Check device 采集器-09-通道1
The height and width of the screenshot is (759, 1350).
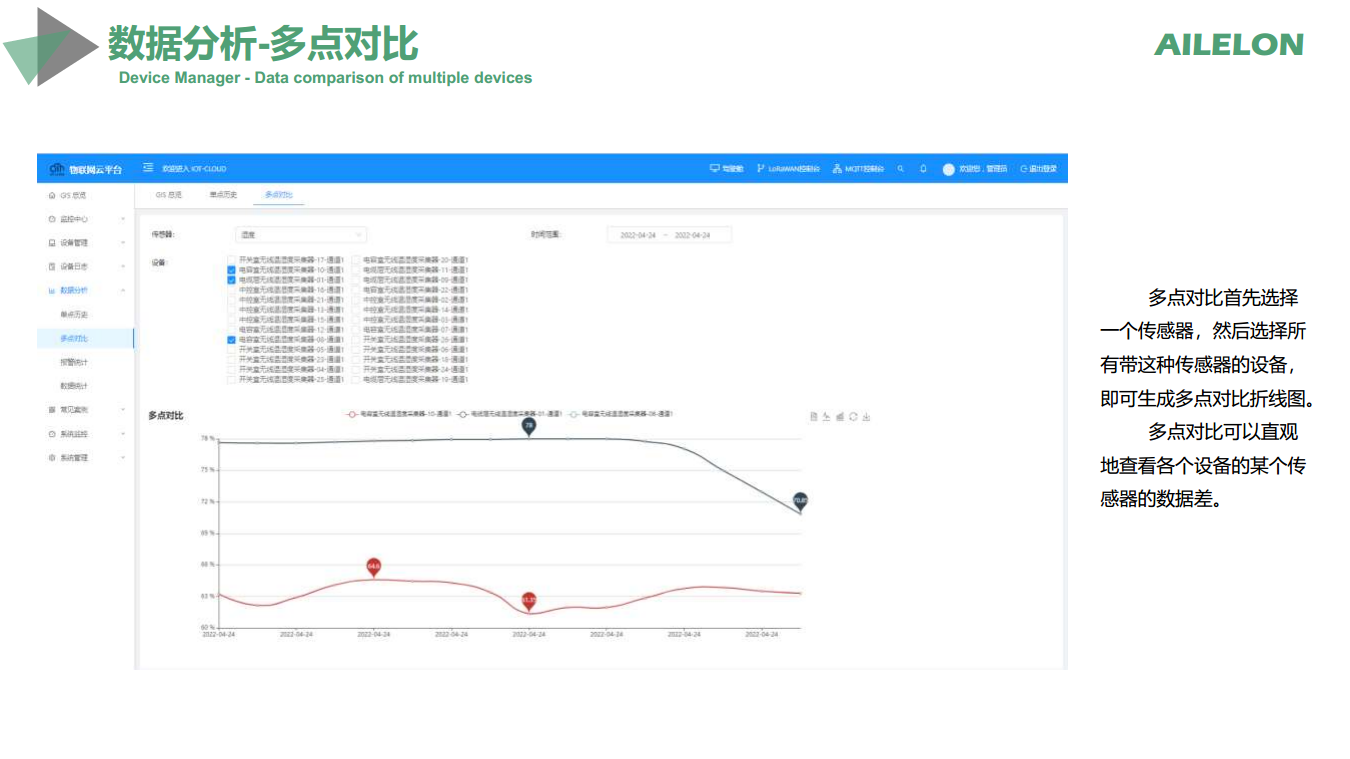356,280
